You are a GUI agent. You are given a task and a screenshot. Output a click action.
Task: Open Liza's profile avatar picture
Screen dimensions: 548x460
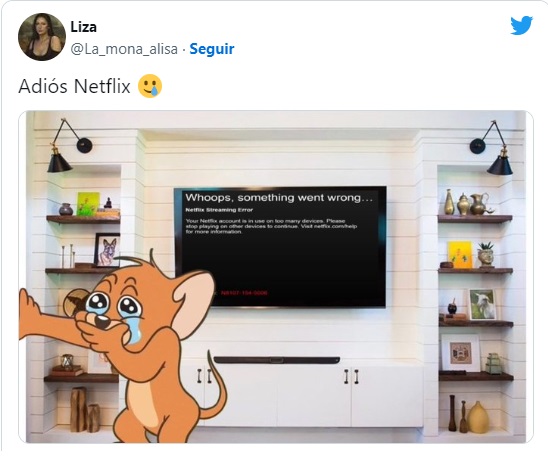(42, 37)
